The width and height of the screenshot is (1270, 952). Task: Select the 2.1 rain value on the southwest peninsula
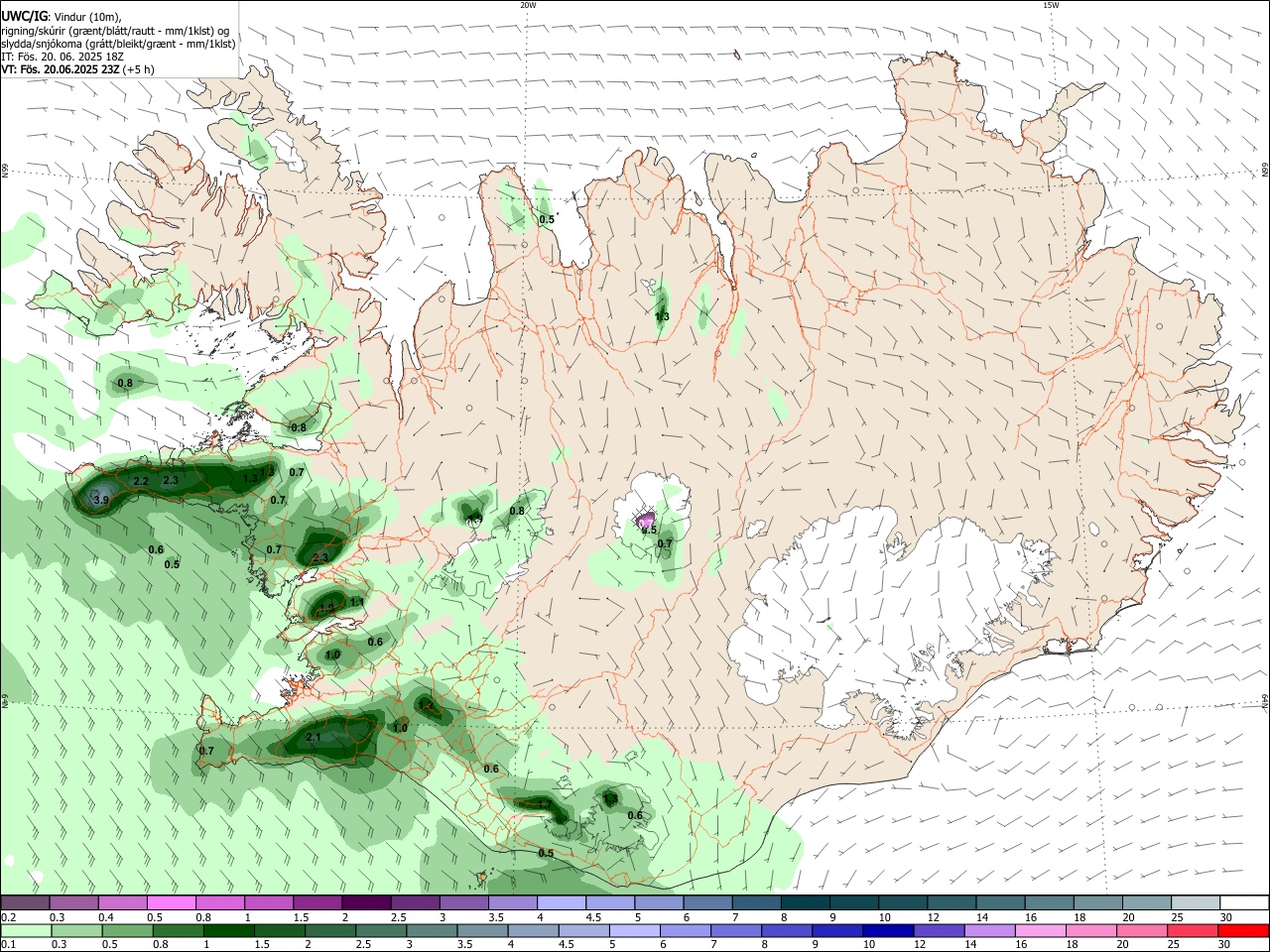[314, 738]
